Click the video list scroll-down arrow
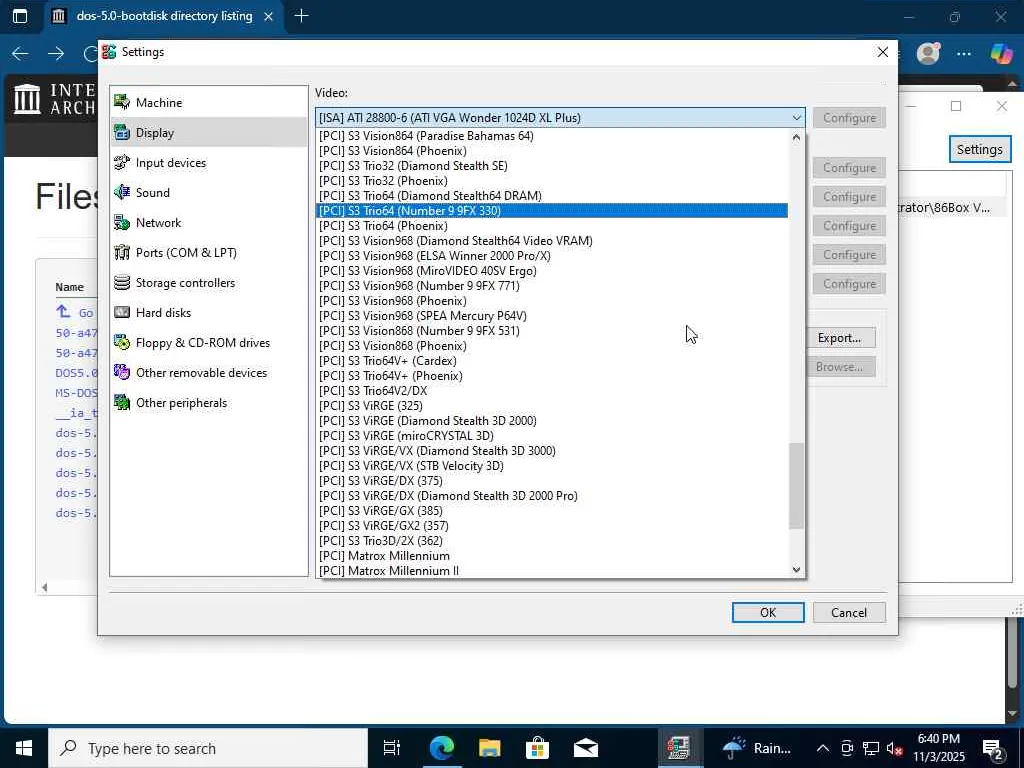The width and height of the screenshot is (1024, 768). pyautogui.click(x=796, y=569)
